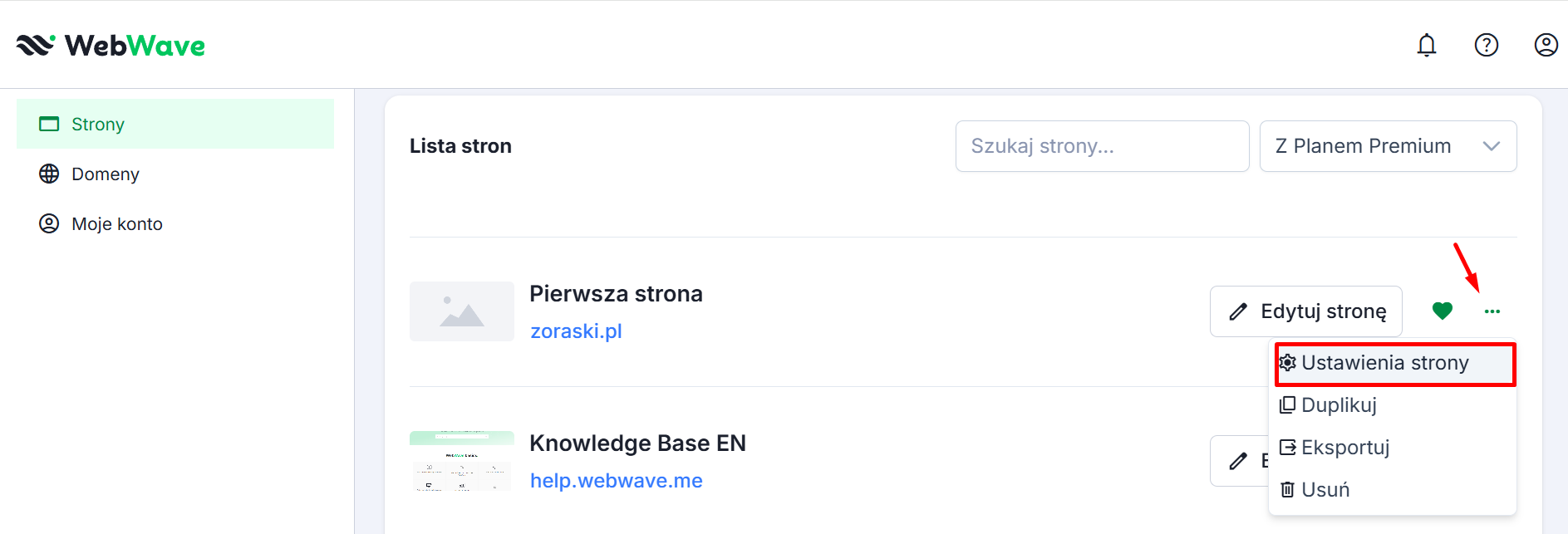Open the help question mark icon
The image size is (1568, 534).
coord(1486,45)
